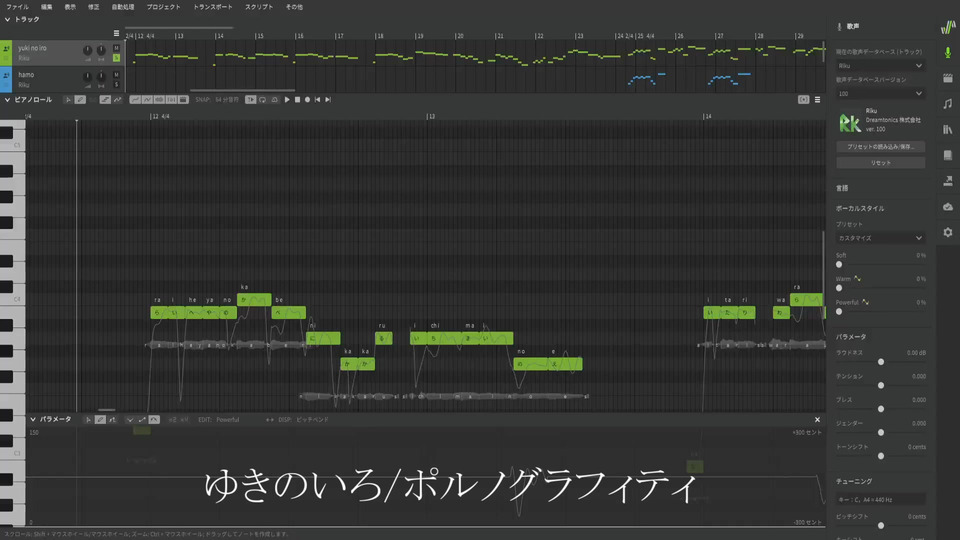
Task: Toggle the metronome icon in piano roll toolbar
Action: (x=274, y=100)
